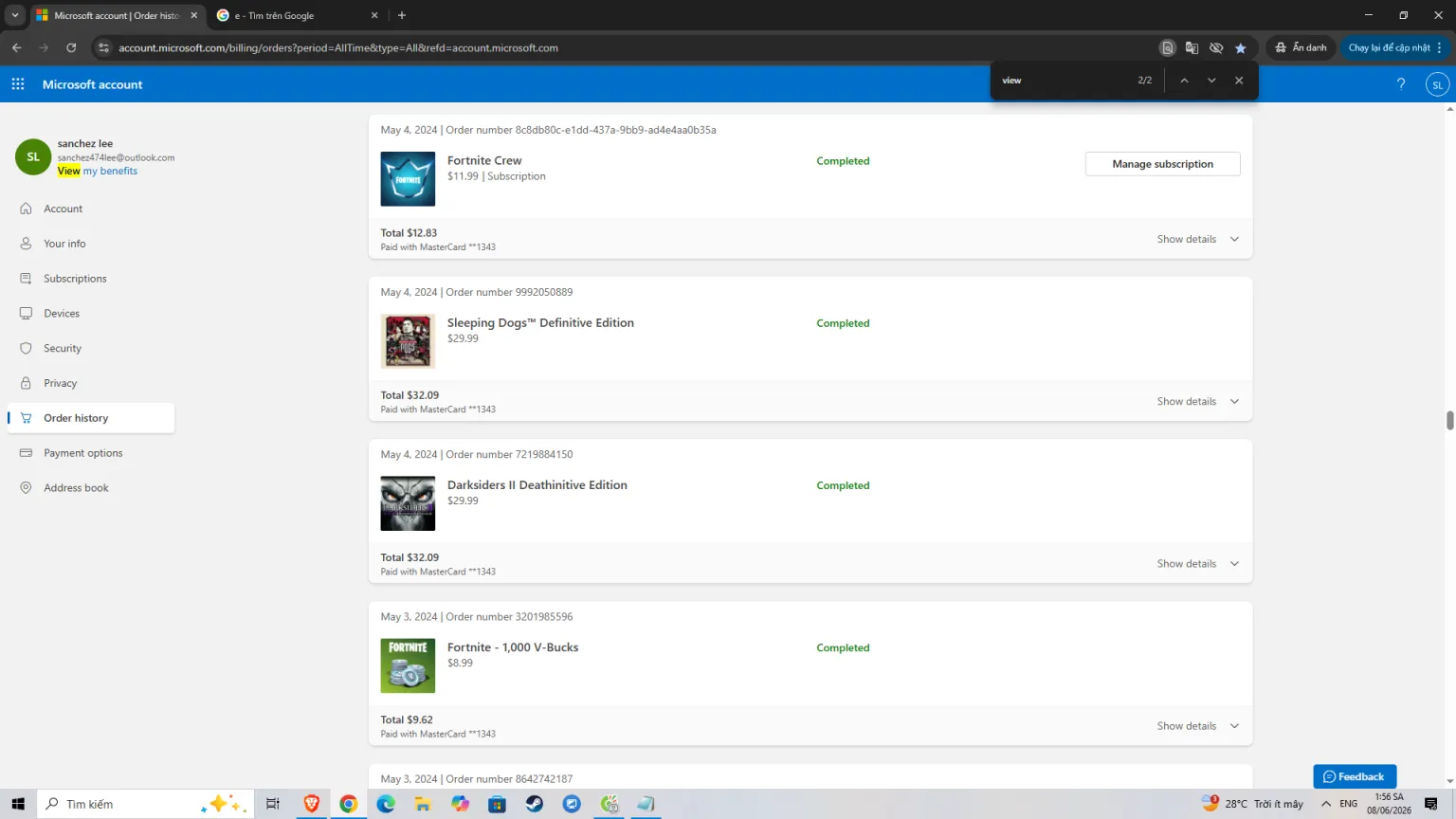
Task: Open File Explorer on the taskbar
Action: pos(423,804)
